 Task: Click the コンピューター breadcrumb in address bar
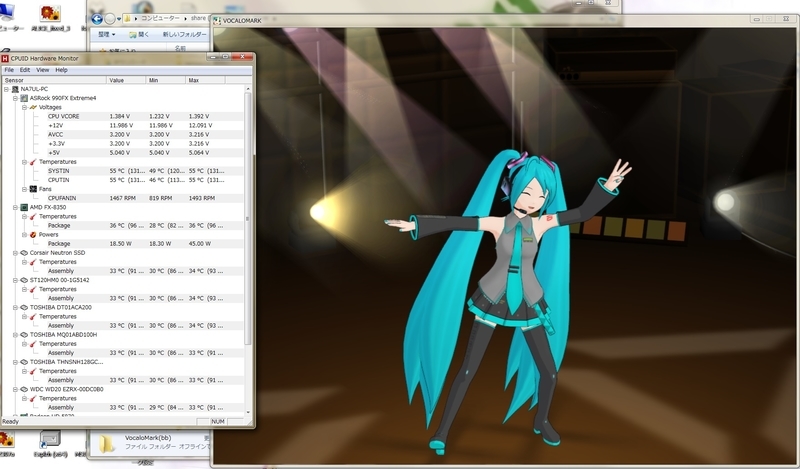tap(160, 18)
